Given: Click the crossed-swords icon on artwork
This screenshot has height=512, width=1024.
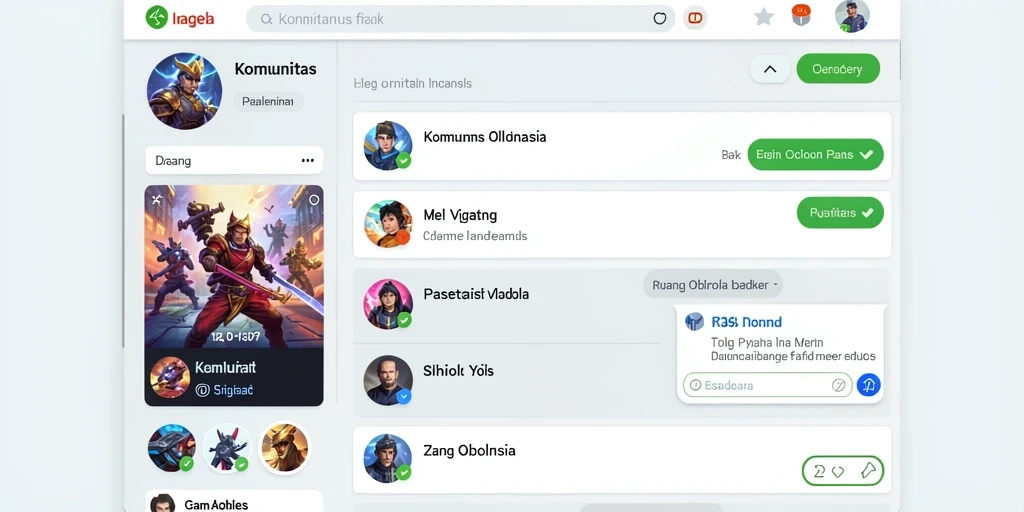Looking at the screenshot, I should click(x=157, y=199).
